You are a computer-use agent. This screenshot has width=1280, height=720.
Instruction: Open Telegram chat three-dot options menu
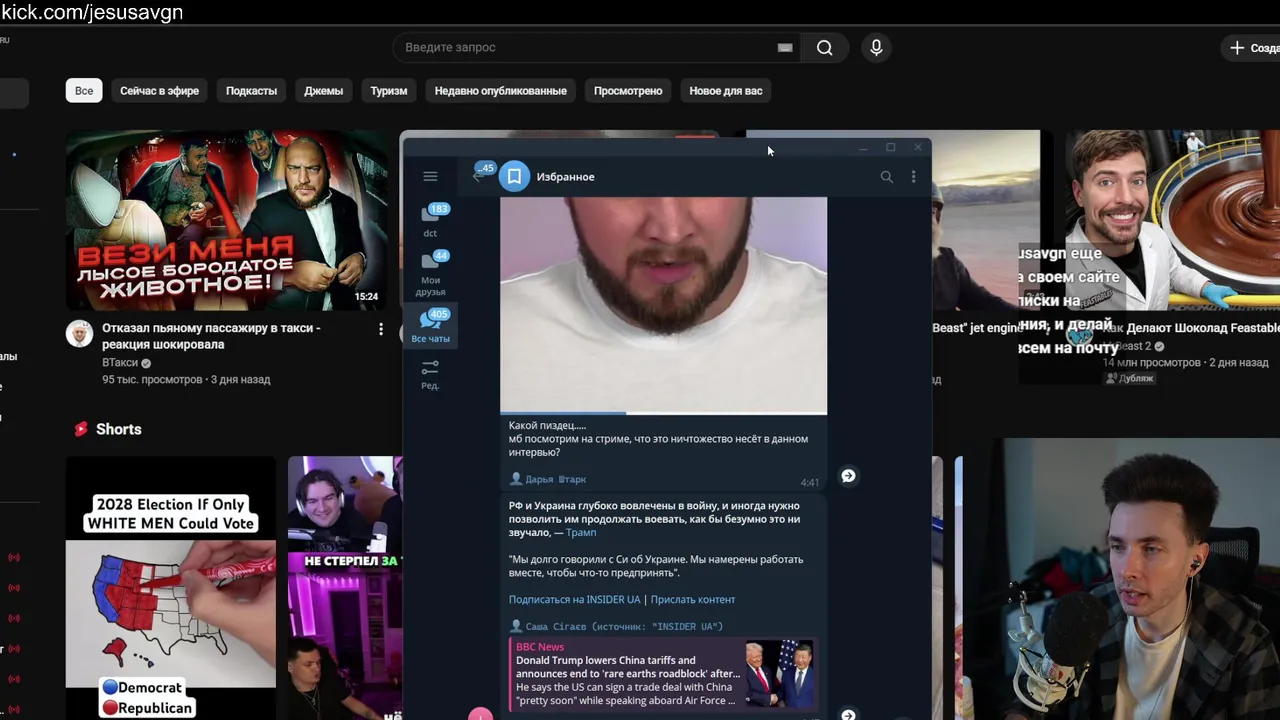coord(913,176)
